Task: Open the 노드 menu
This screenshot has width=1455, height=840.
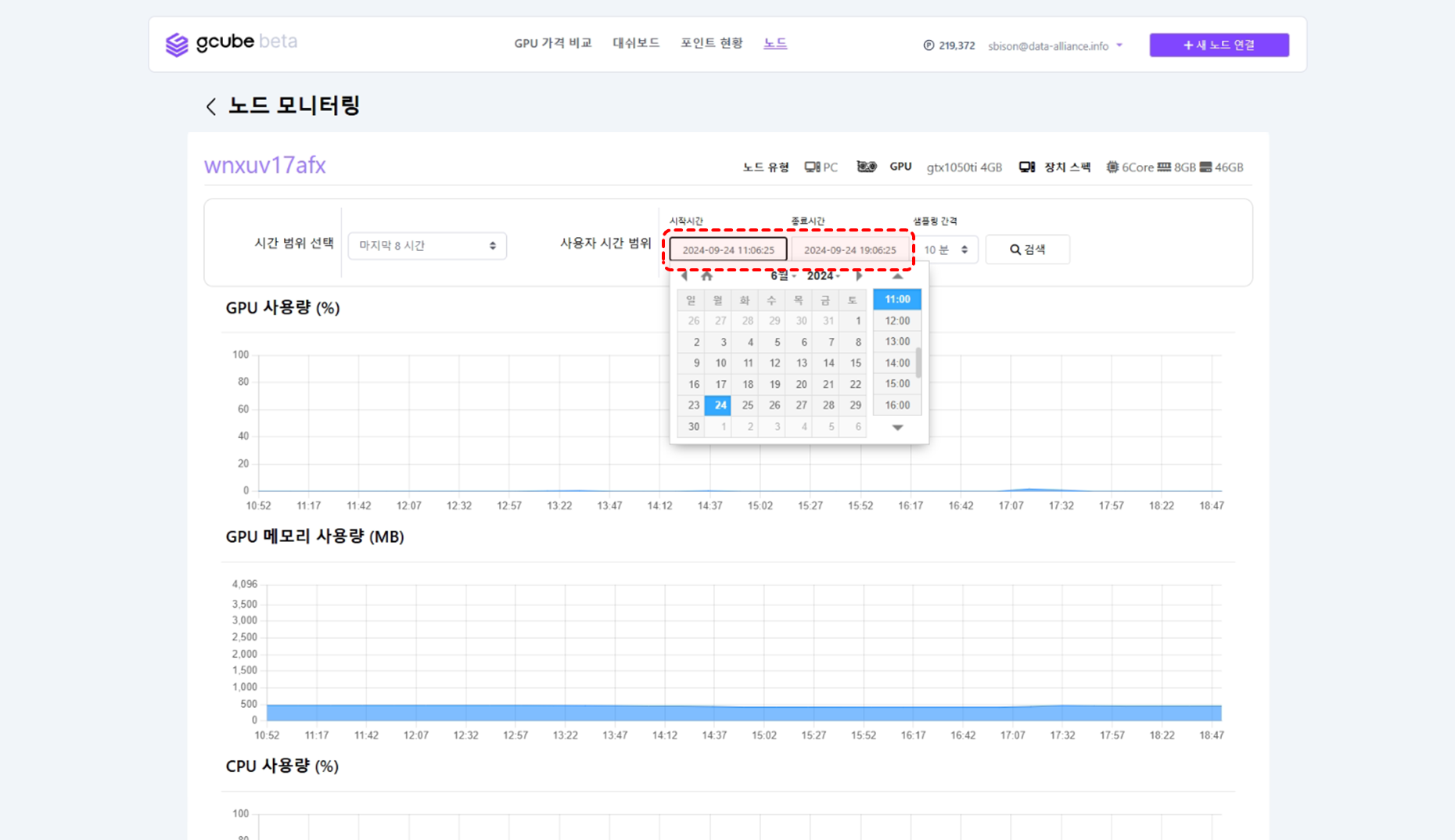Action: 775,43
